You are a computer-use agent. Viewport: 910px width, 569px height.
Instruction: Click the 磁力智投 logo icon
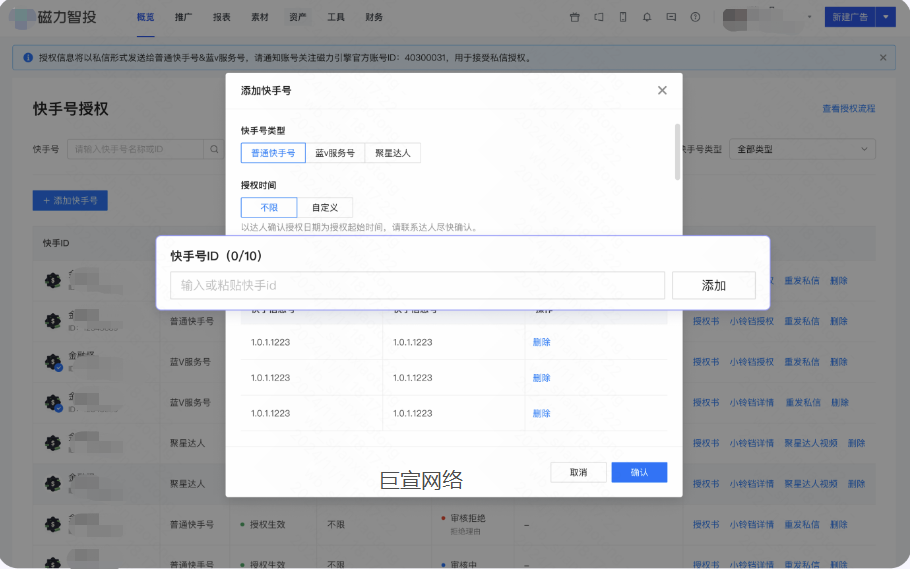[22, 17]
